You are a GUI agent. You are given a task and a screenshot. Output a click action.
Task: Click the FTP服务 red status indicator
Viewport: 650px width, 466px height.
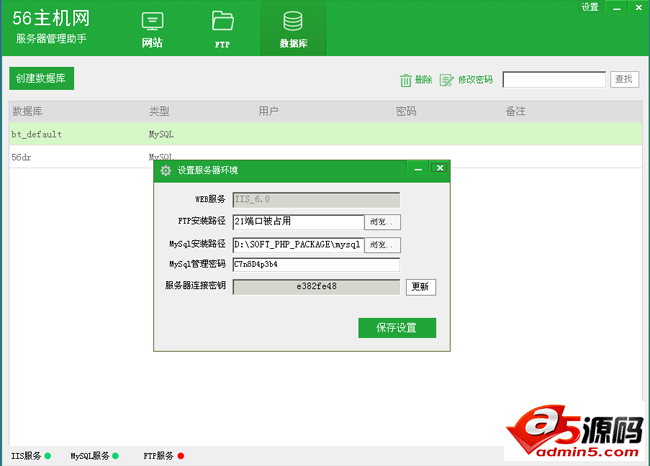[x=181, y=456]
